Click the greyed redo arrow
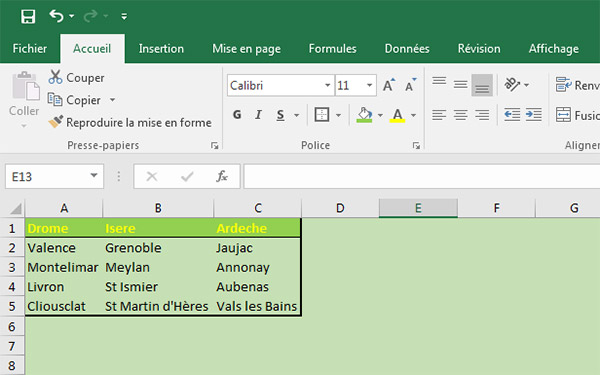This screenshot has height=375, width=600. tap(90, 16)
